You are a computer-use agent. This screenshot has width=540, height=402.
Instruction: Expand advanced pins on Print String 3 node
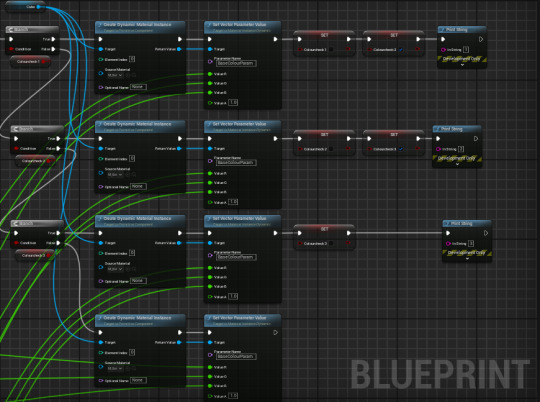(467, 259)
